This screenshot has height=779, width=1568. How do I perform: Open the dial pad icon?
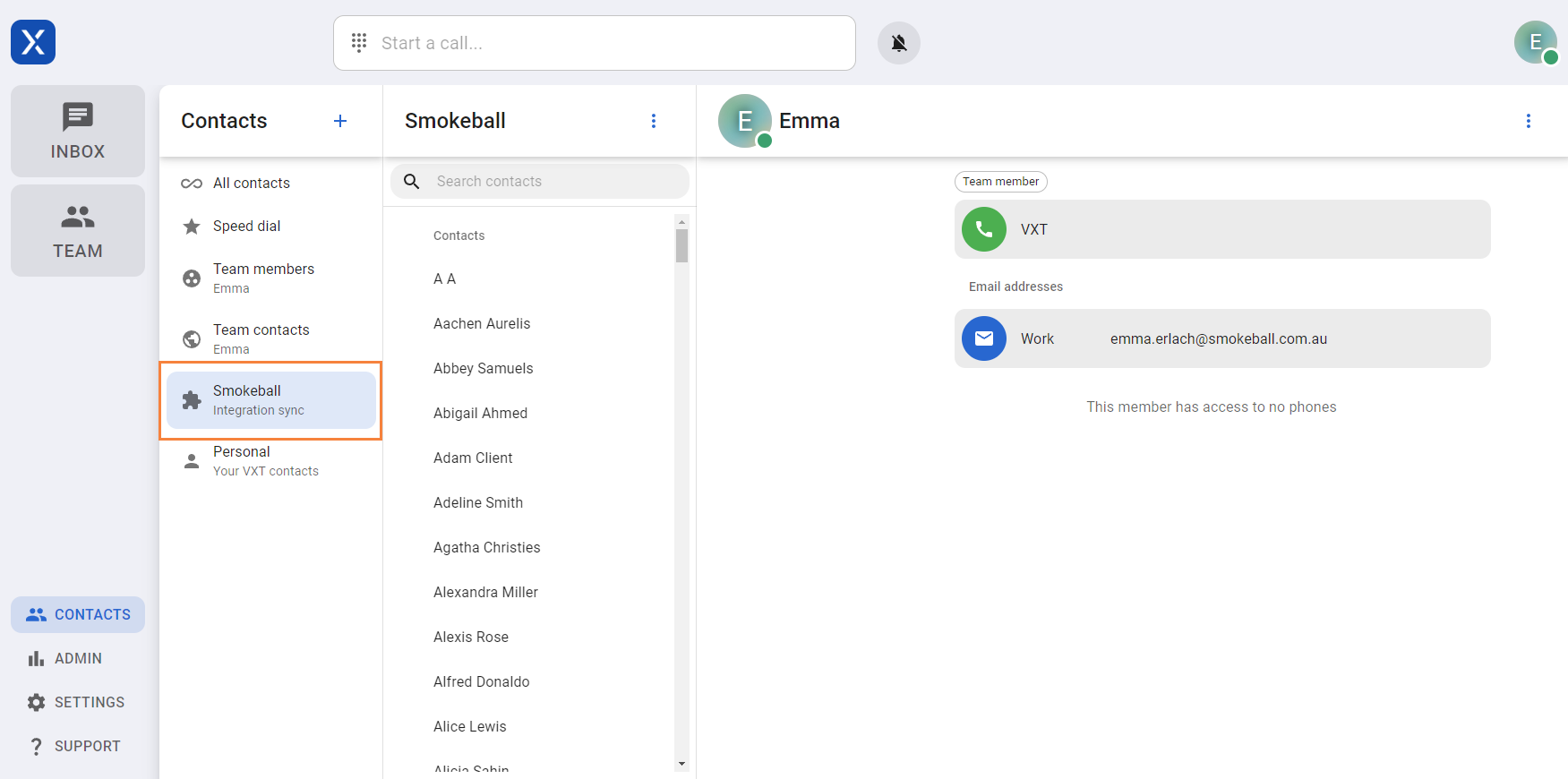coord(359,42)
